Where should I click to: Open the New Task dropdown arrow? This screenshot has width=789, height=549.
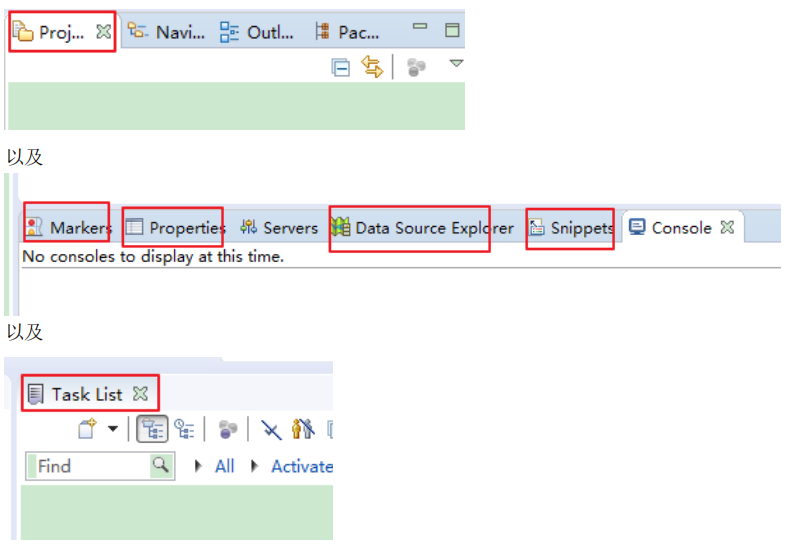tap(113, 429)
